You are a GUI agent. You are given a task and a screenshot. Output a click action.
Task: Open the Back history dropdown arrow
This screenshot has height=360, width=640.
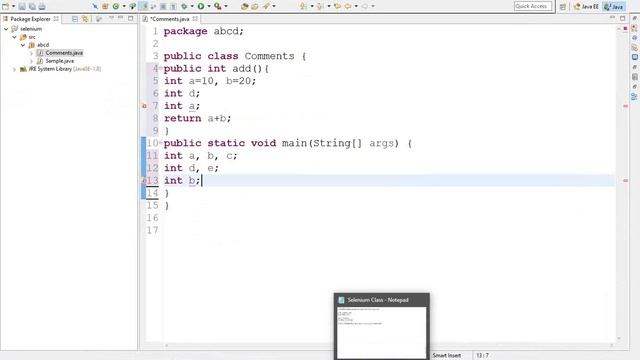356,6
